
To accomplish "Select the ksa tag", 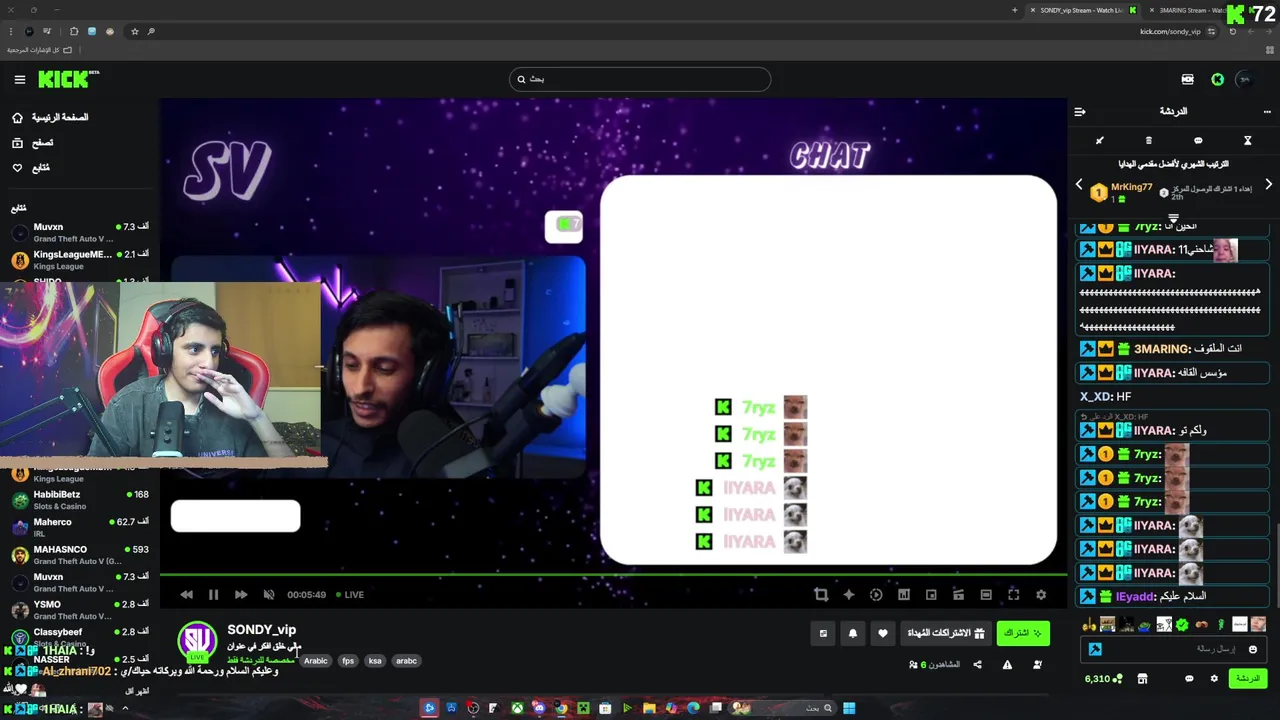I will (x=375, y=661).
